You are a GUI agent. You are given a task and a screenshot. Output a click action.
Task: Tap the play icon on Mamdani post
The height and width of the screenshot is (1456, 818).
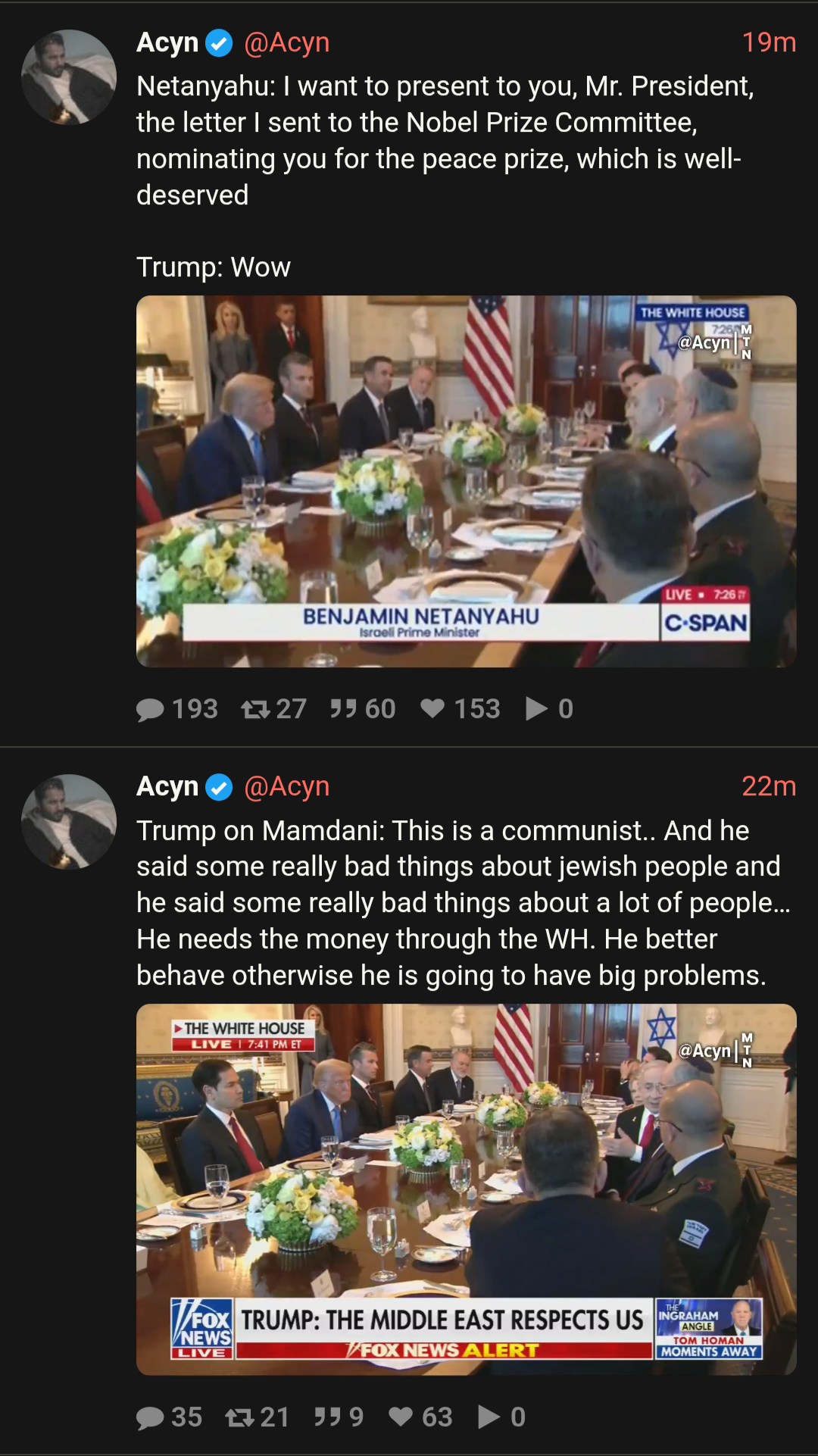click(x=489, y=1417)
